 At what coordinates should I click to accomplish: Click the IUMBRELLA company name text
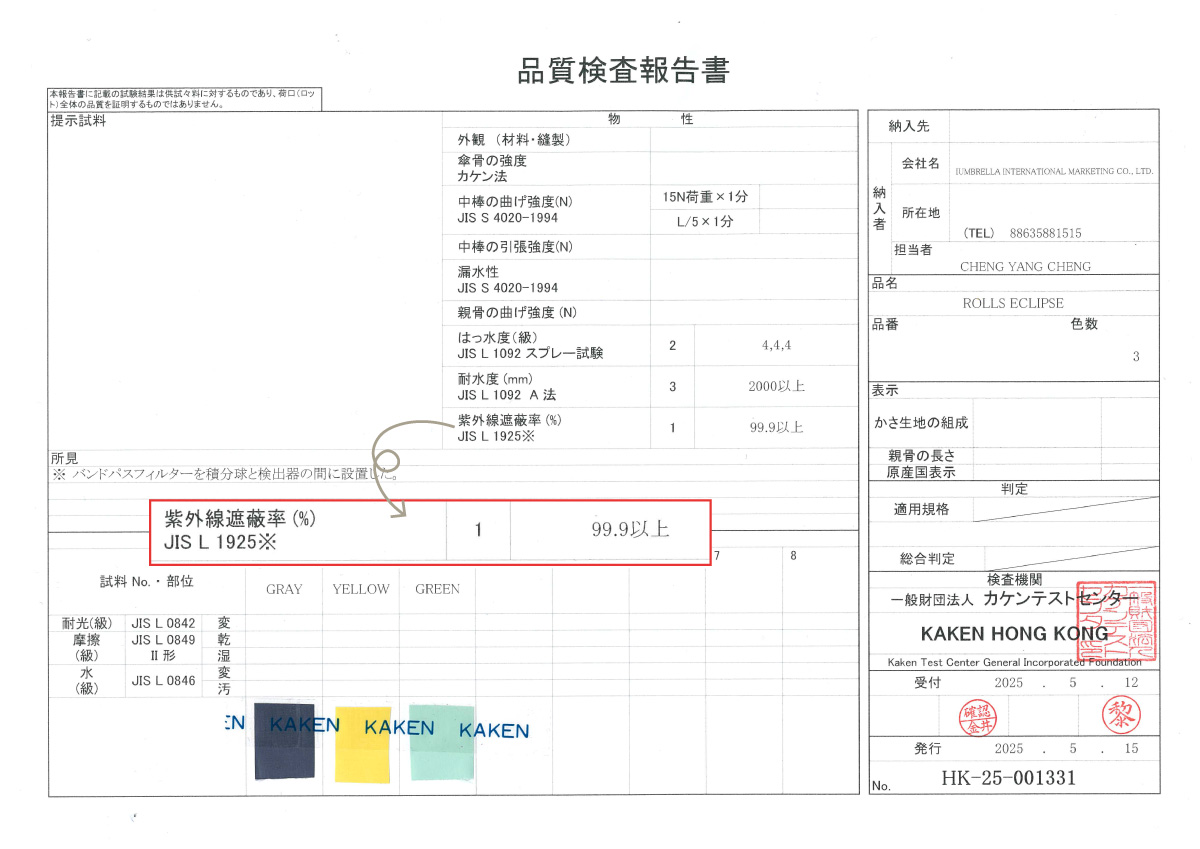1054,172
